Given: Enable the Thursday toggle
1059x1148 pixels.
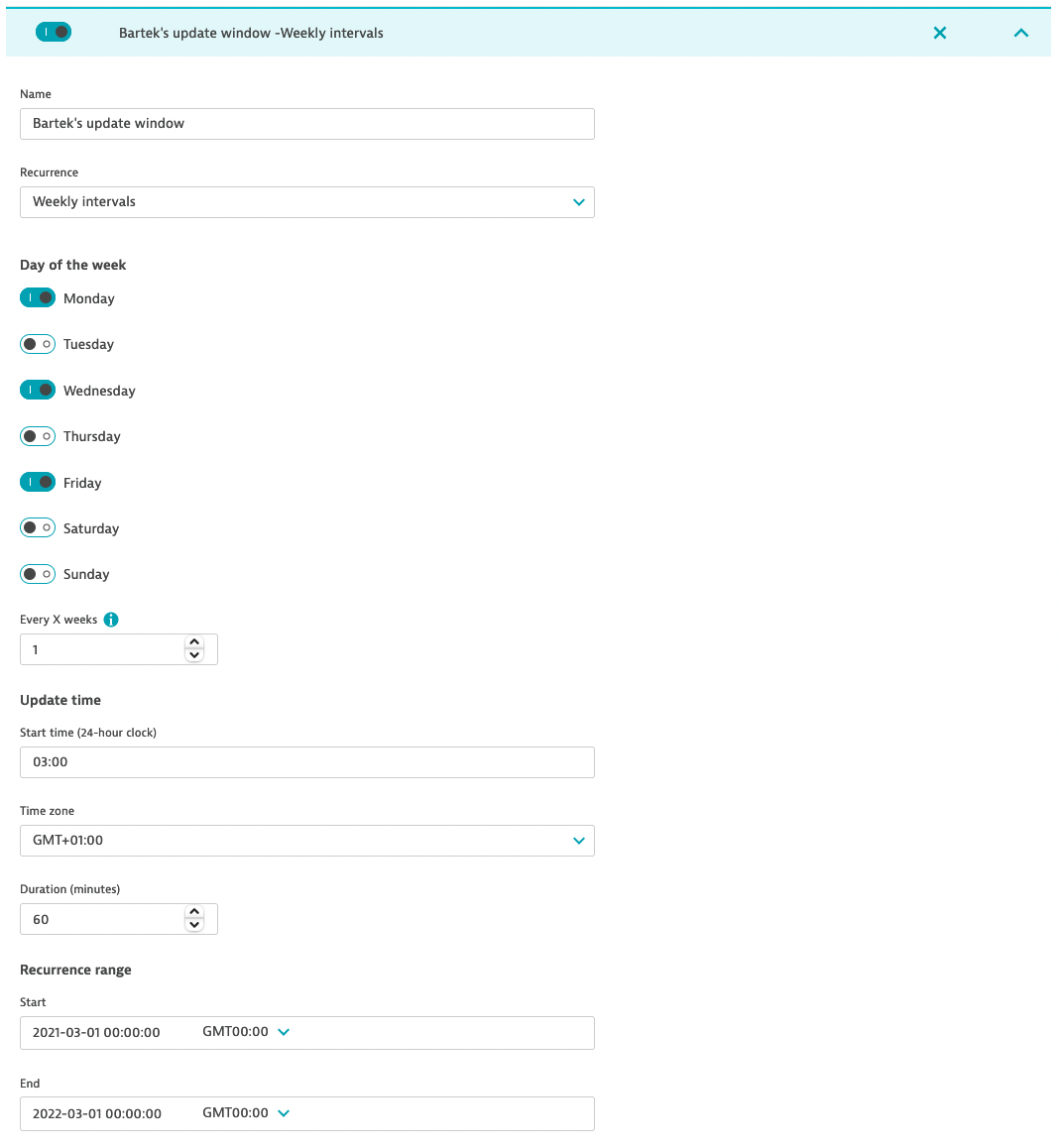Looking at the screenshot, I should pyautogui.click(x=38, y=436).
